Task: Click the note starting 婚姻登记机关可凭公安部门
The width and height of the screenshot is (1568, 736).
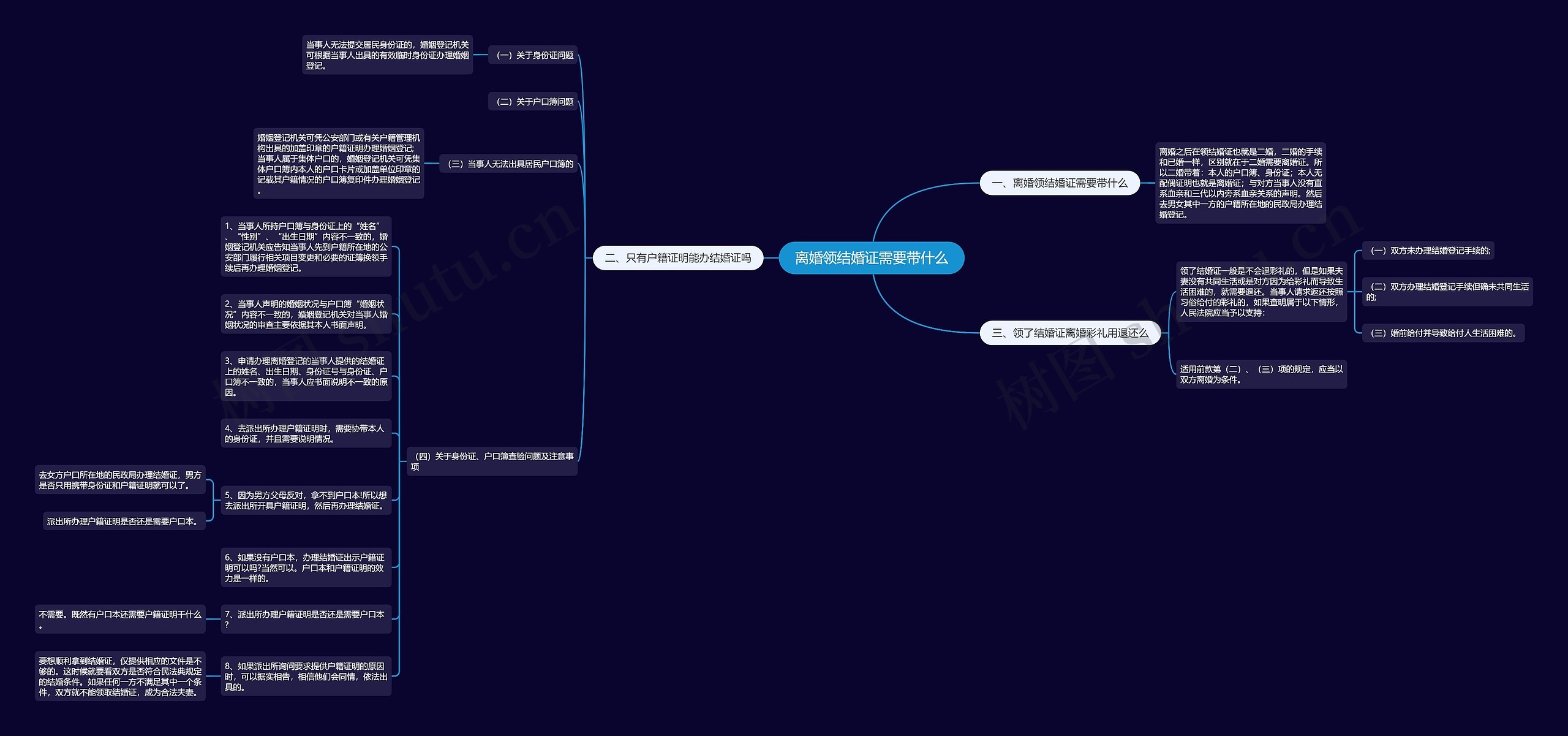Action: tap(339, 164)
